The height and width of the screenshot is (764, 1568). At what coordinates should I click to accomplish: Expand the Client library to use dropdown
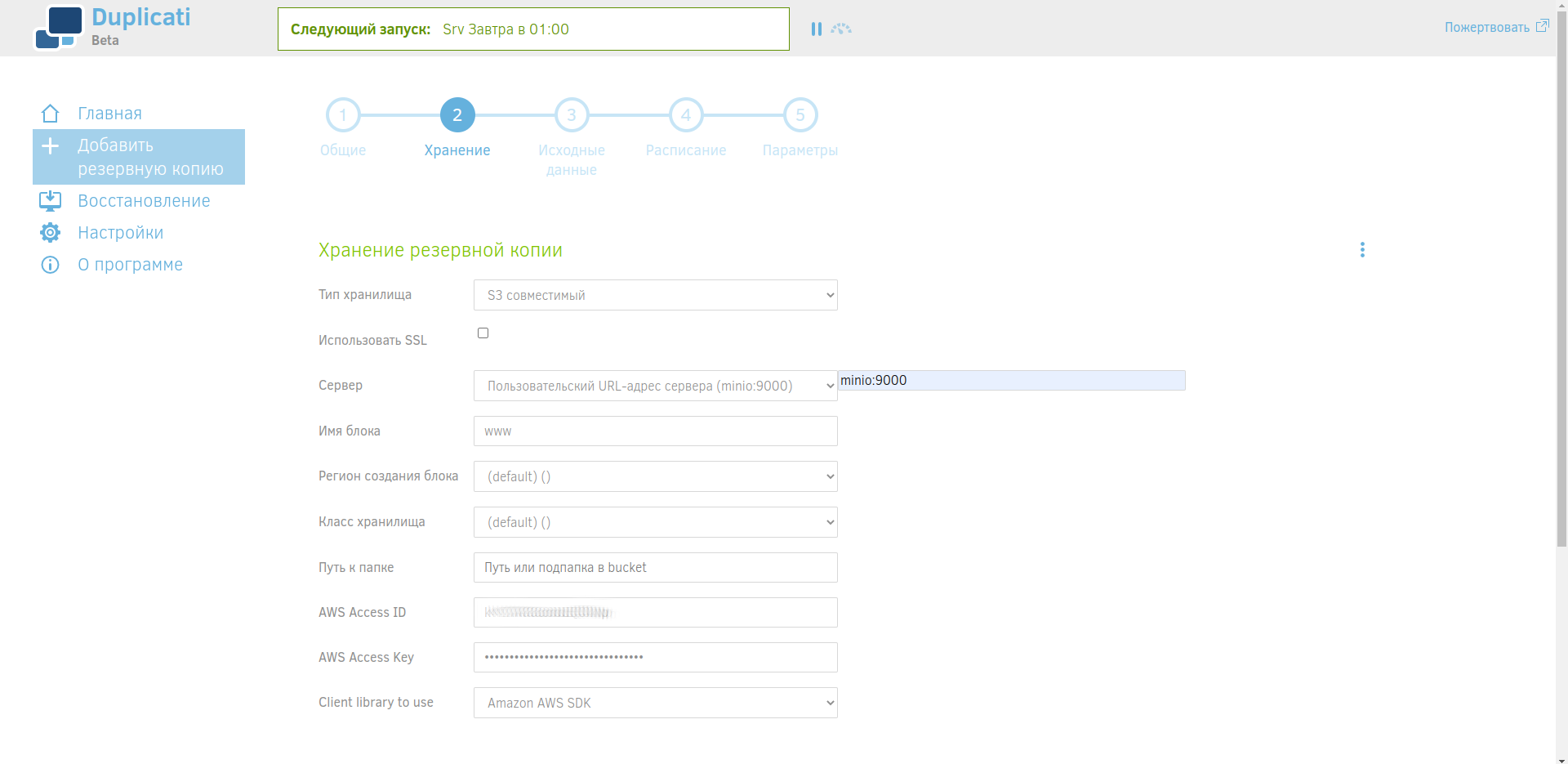(x=656, y=703)
